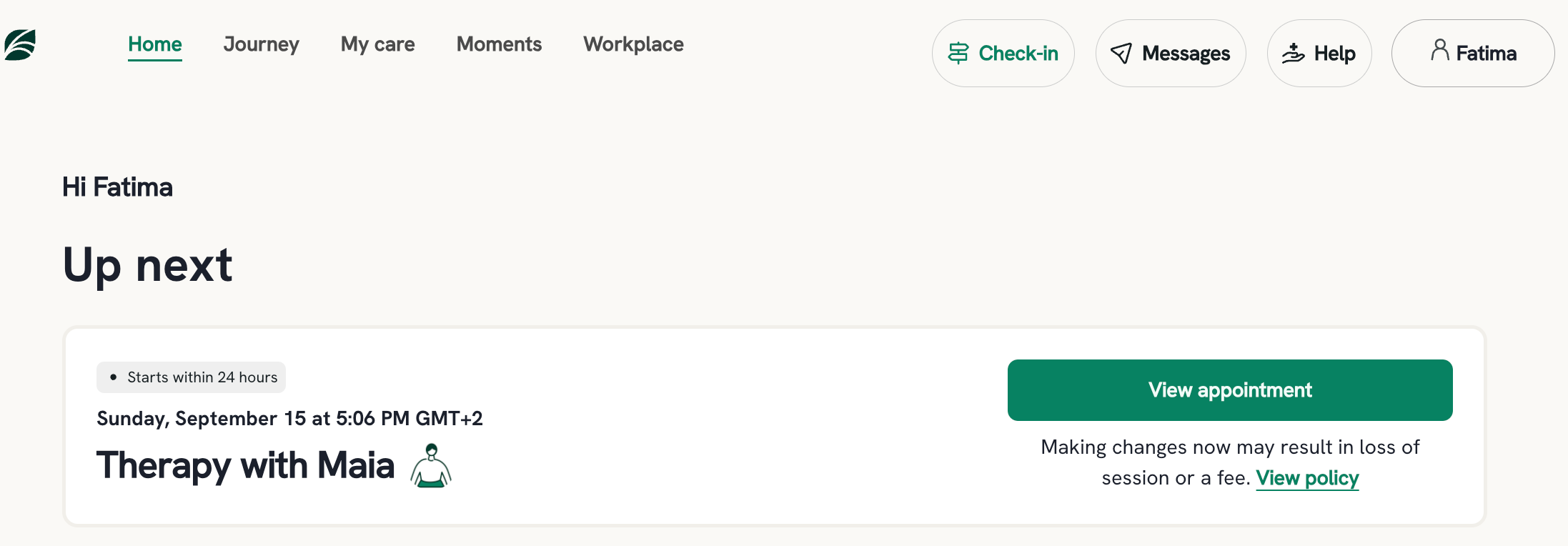Screen dimensions: 1568x546
Task: Select the Workplace nav item
Action: pos(634,44)
